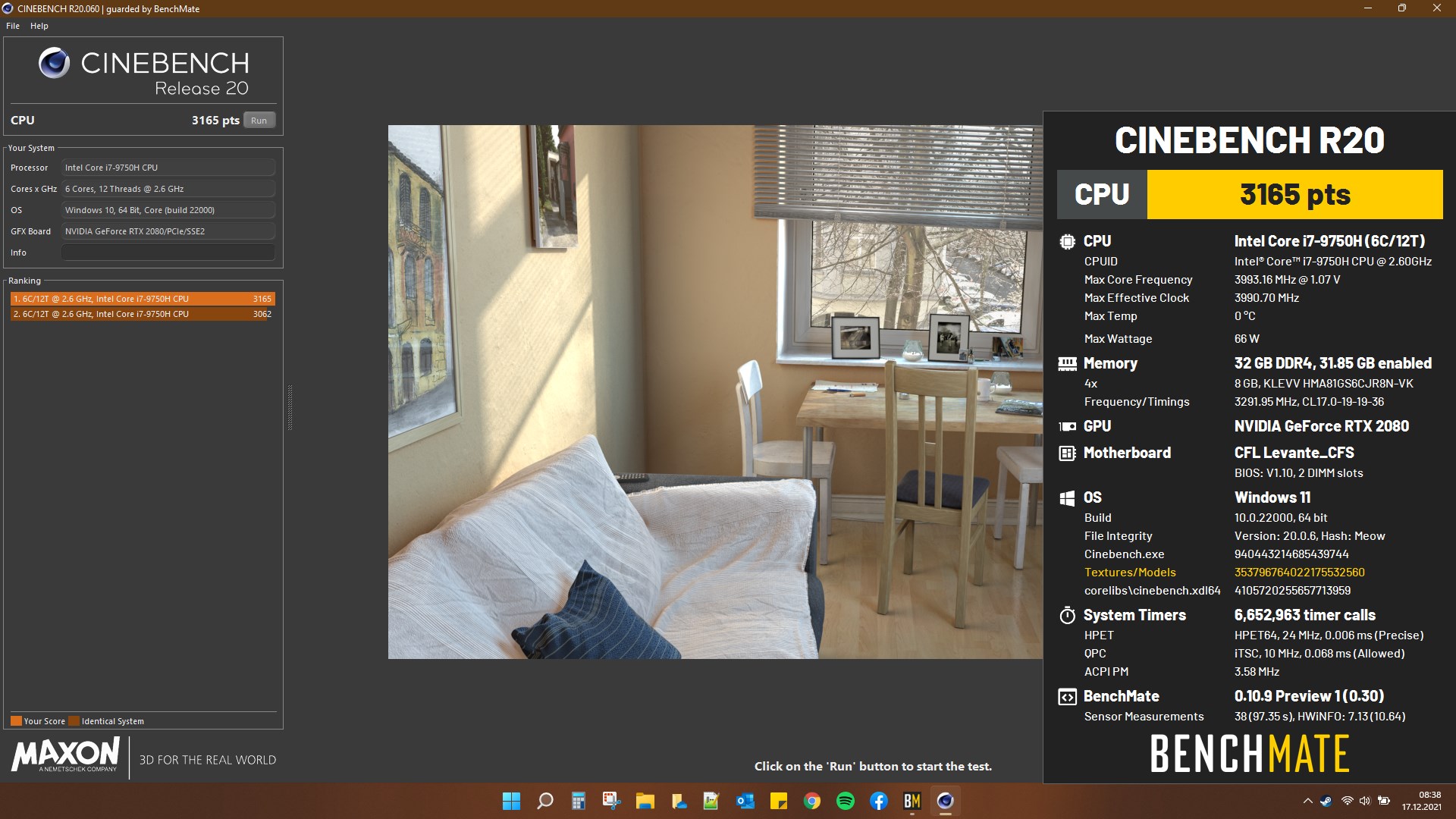Open the Snipping Tool from the taskbar
The height and width of the screenshot is (819, 1456).
click(612, 801)
